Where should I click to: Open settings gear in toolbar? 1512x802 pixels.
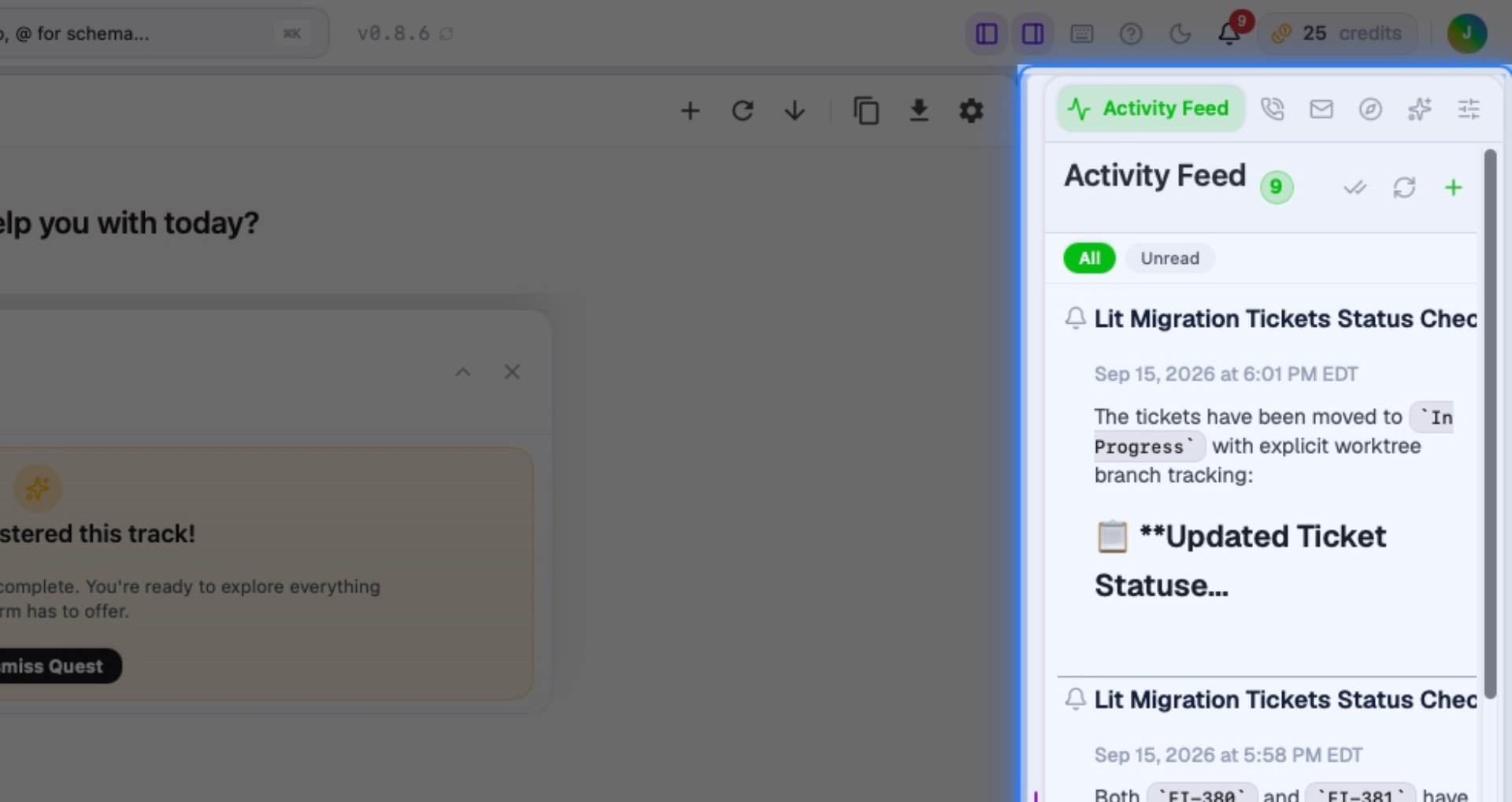tap(971, 110)
